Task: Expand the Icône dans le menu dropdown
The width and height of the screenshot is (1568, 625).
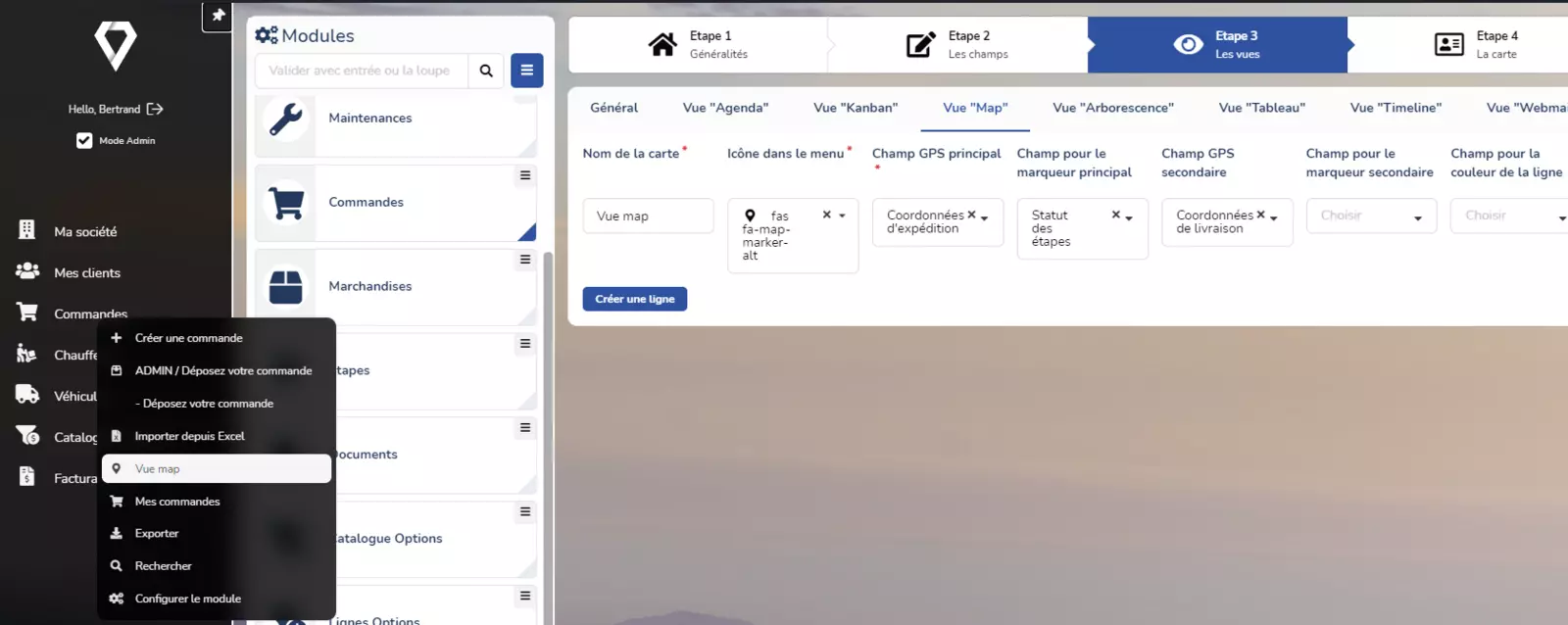Action: 842,216
